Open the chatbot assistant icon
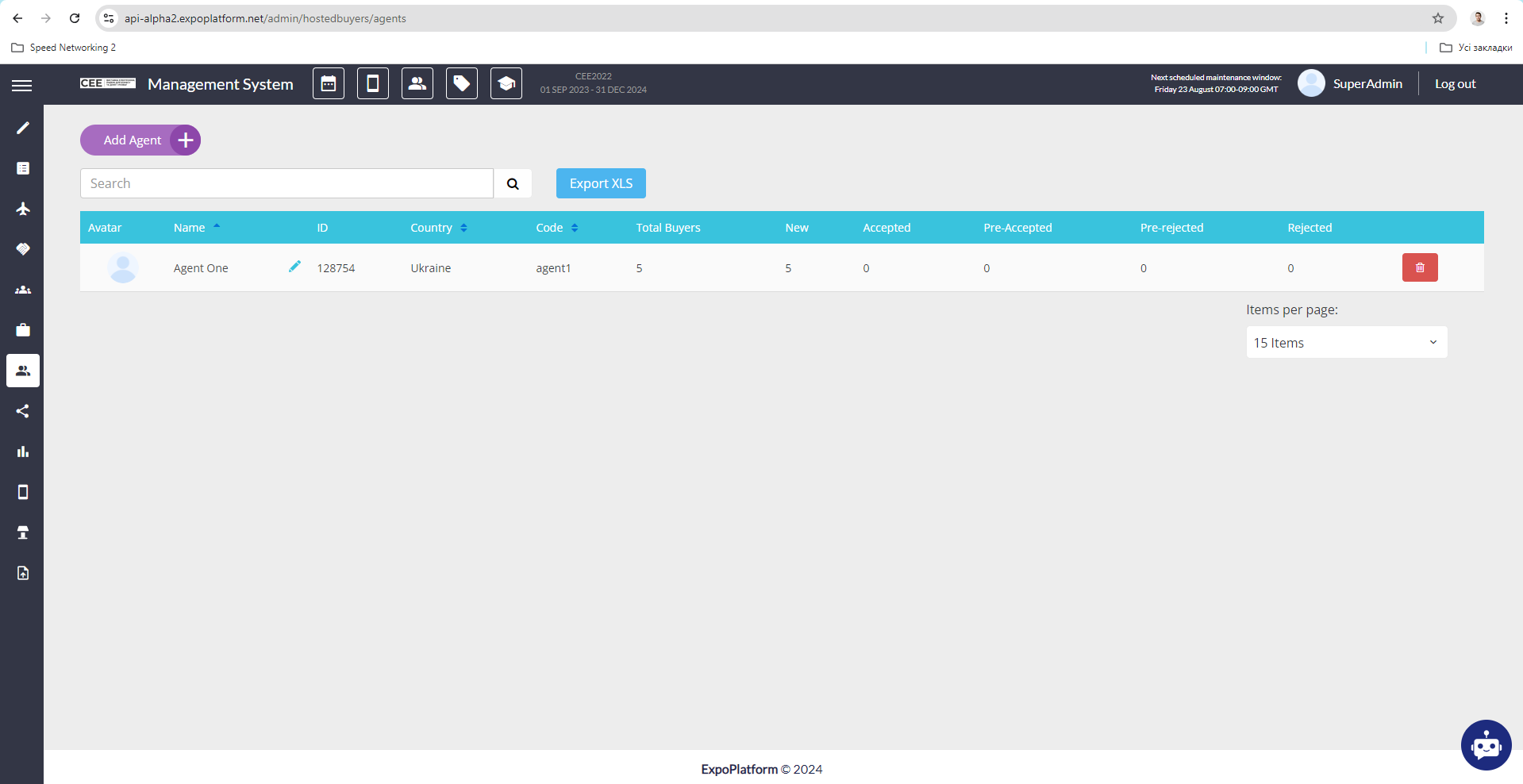This screenshot has width=1523, height=784. tap(1485, 744)
